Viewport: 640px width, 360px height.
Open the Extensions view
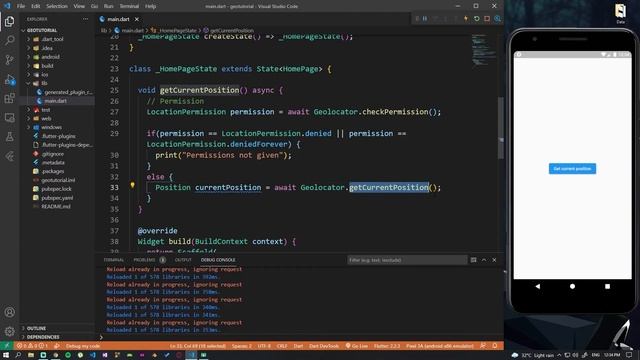9,98
